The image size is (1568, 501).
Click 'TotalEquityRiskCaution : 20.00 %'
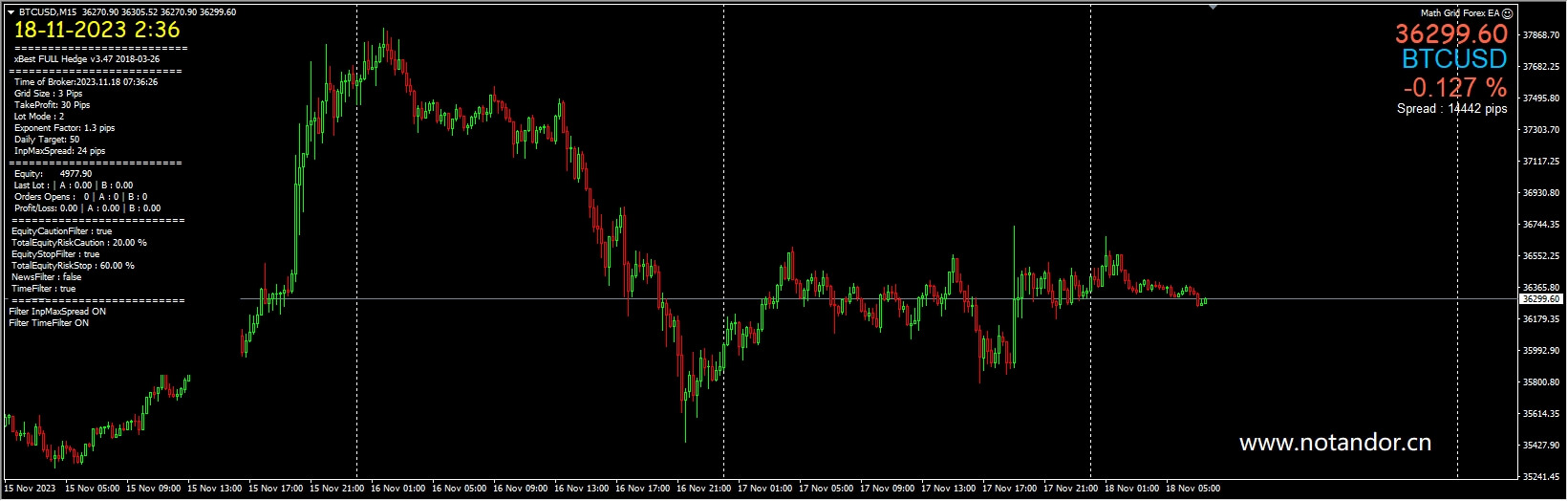tap(78, 243)
